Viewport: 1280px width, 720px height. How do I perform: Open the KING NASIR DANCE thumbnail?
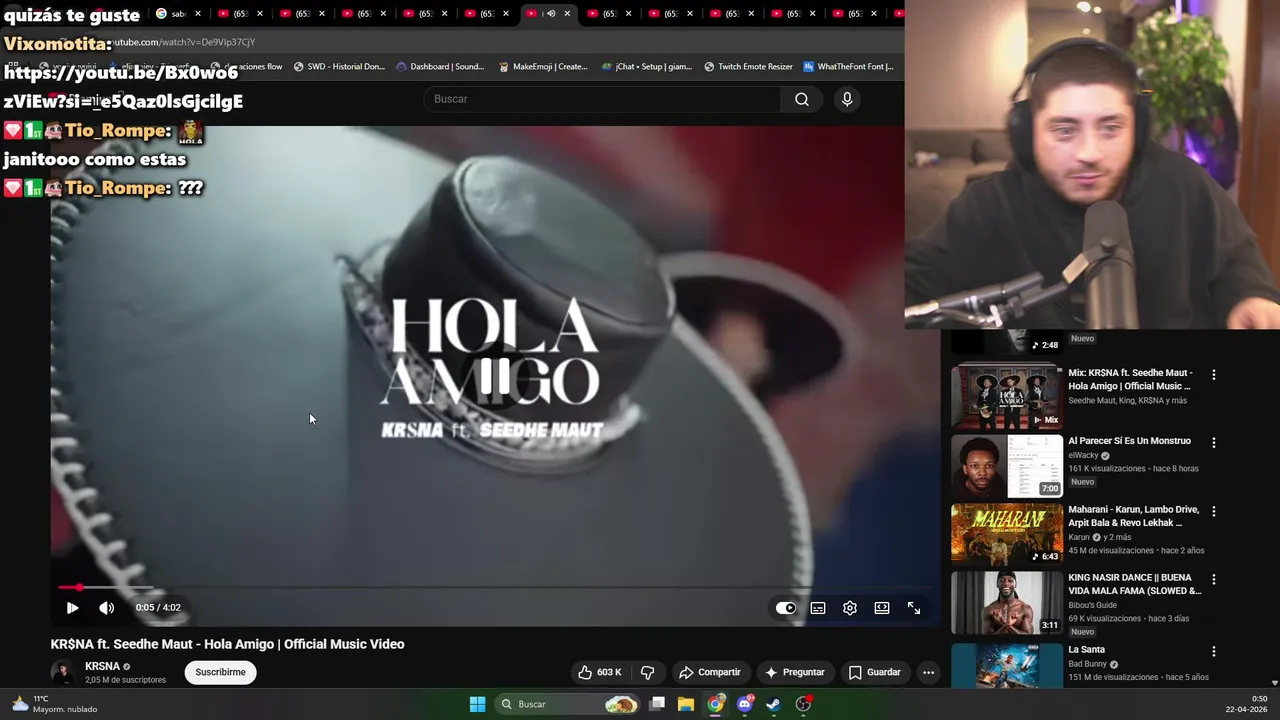click(x=1006, y=603)
